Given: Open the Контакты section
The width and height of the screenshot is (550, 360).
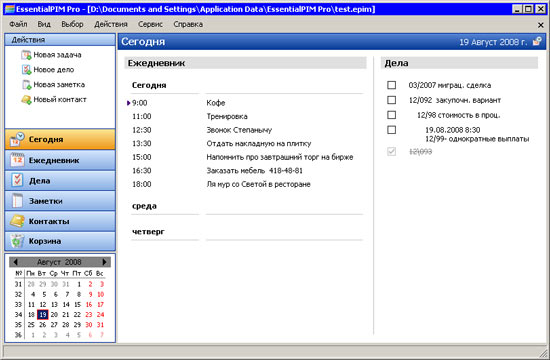Looking at the screenshot, I should [60, 221].
